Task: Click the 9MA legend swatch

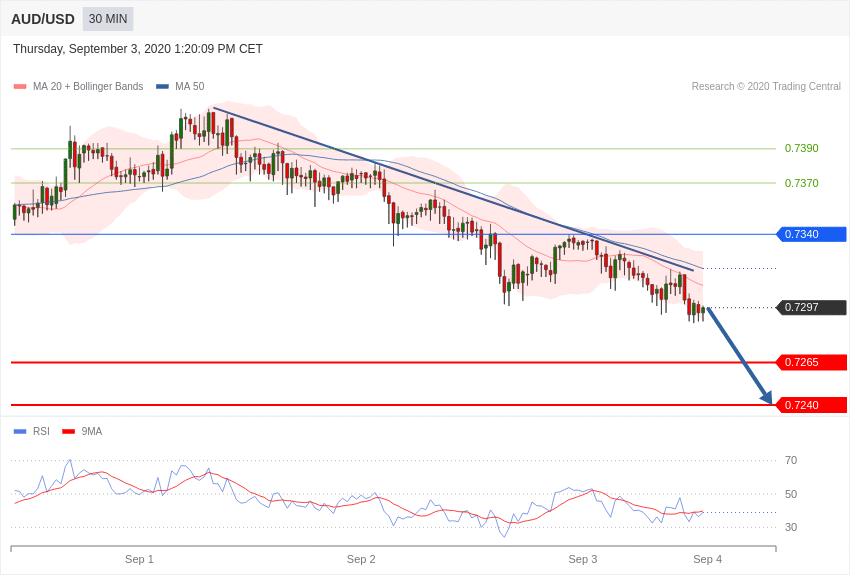Action: [x=68, y=431]
